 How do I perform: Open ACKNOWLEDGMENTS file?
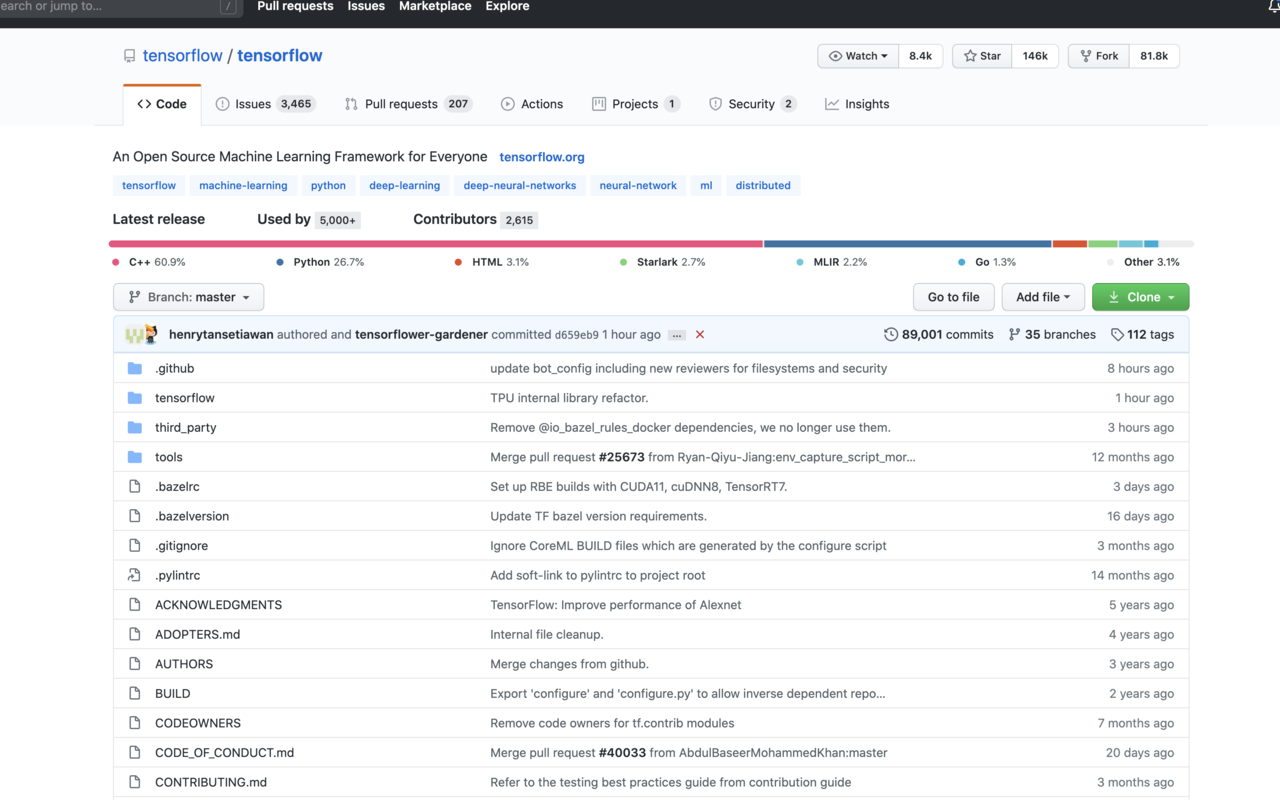coord(219,605)
